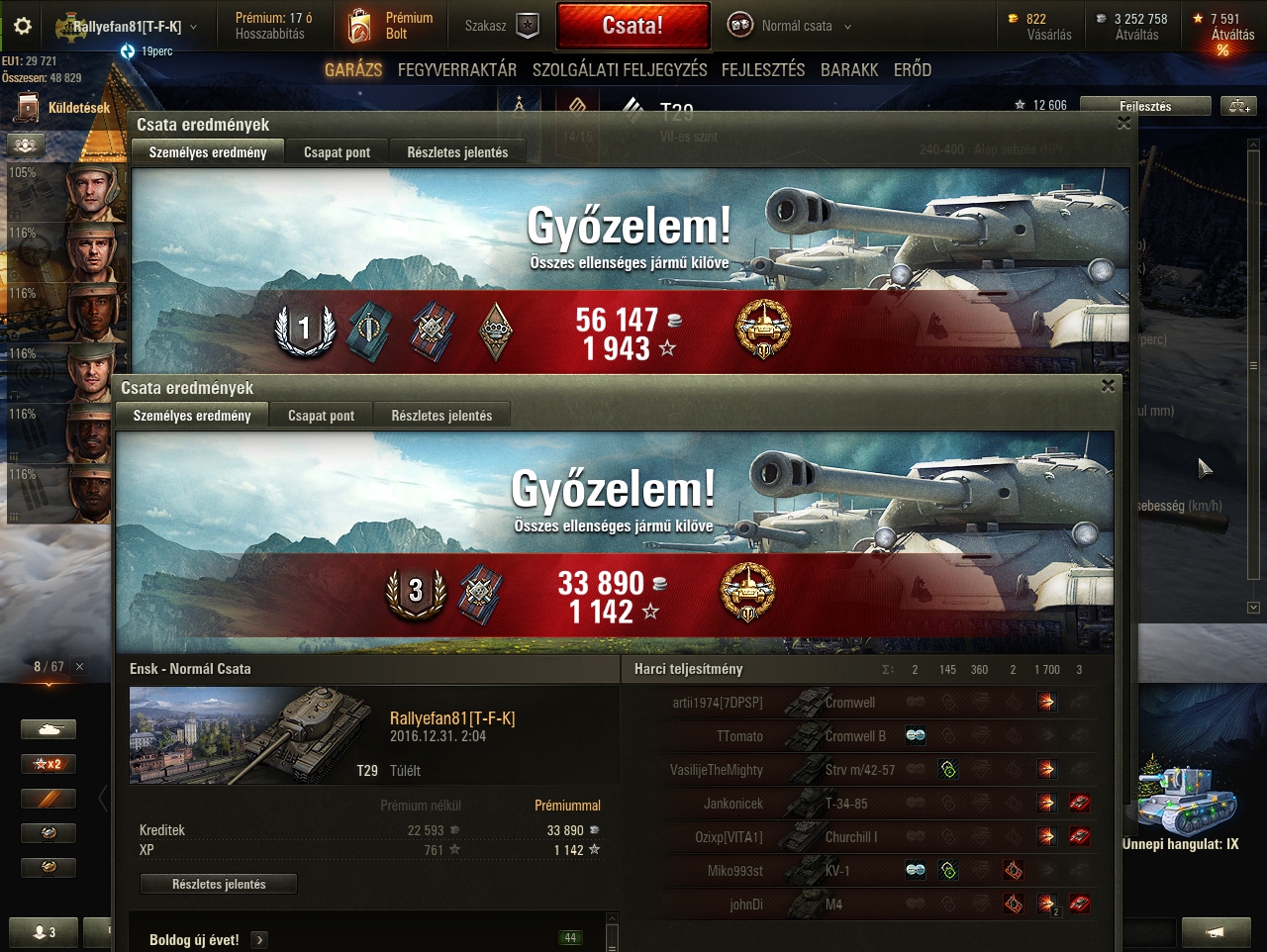Open Részletes jelentés tab in back results window

click(x=457, y=152)
